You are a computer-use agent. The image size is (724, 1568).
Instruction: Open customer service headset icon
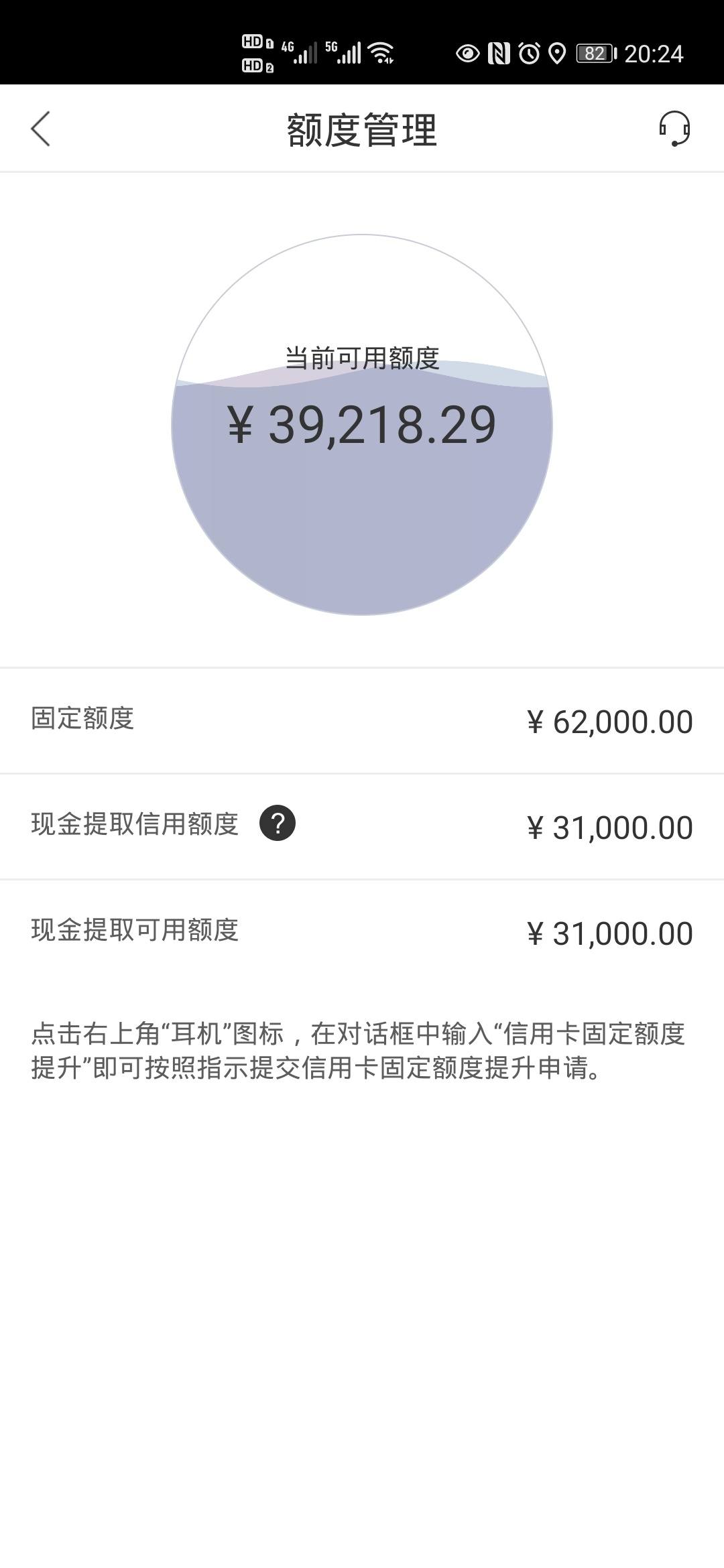tap(674, 129)
